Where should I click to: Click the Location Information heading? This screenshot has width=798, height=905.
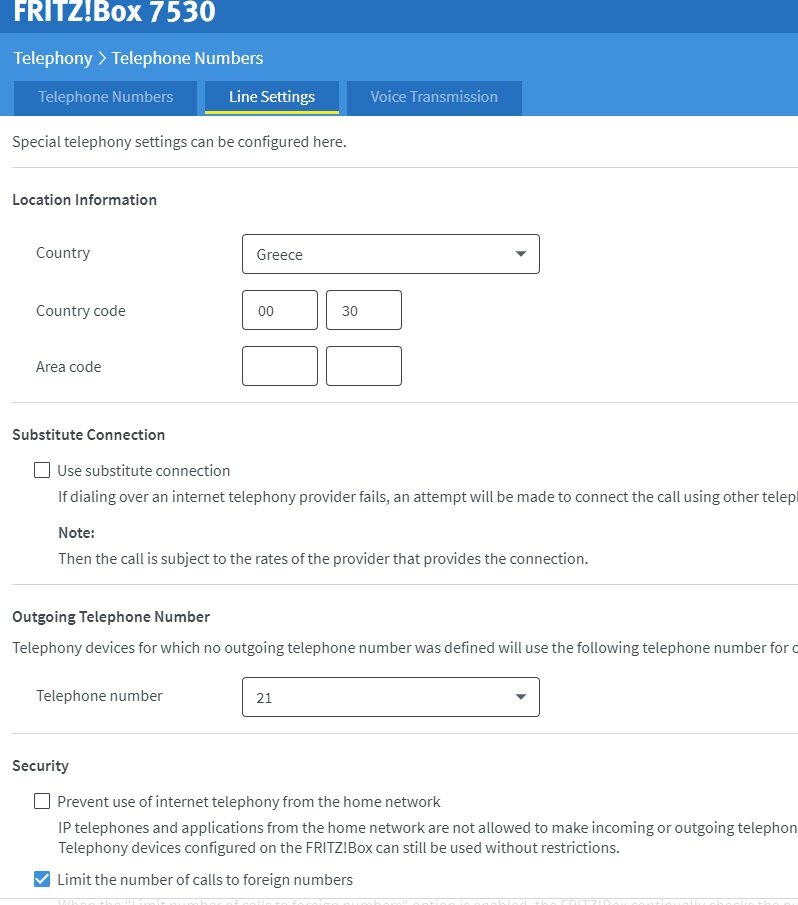click(84, 200)
